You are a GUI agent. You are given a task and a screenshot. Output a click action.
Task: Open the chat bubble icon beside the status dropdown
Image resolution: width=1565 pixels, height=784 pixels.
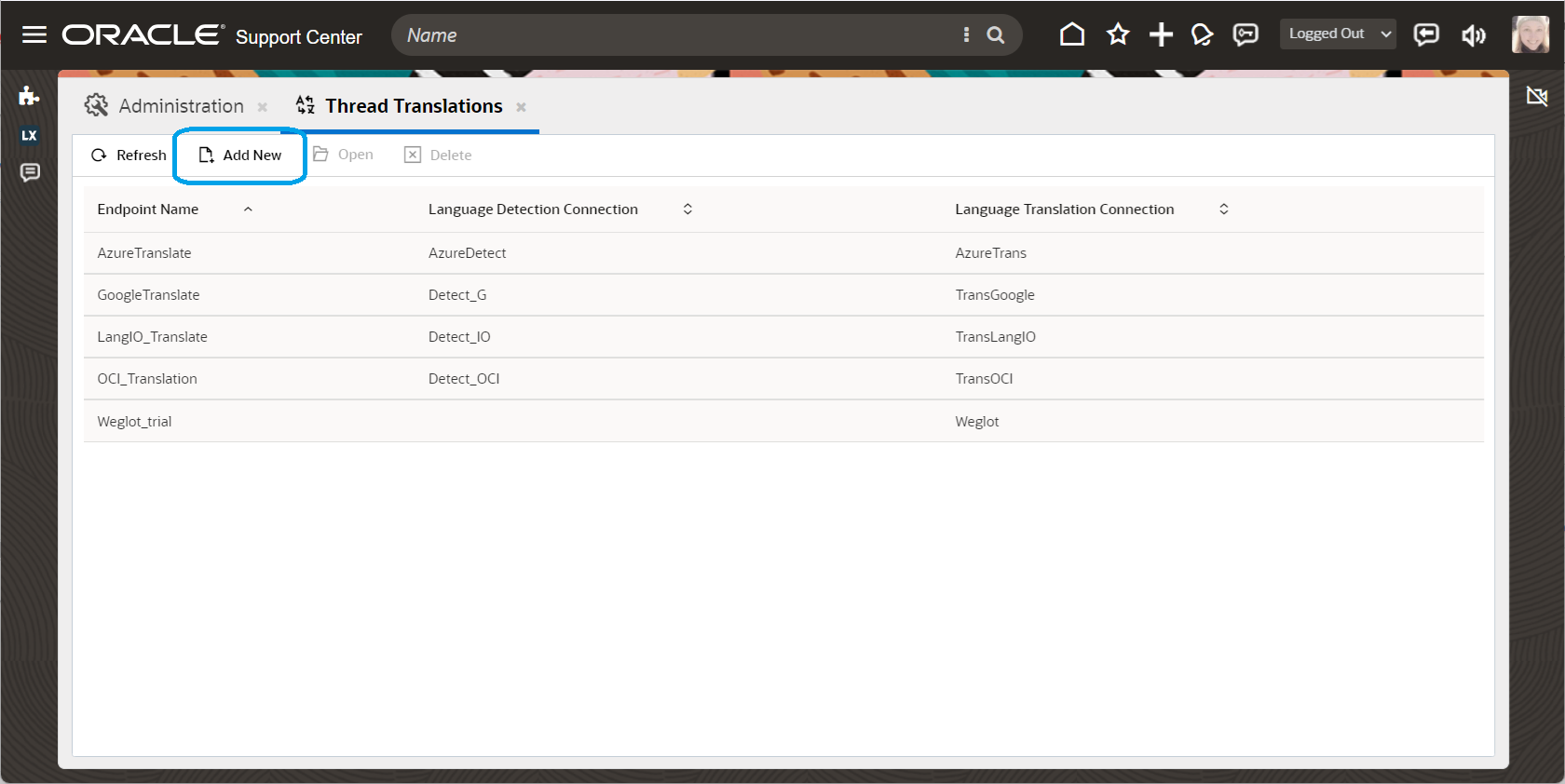[1245, 35]
